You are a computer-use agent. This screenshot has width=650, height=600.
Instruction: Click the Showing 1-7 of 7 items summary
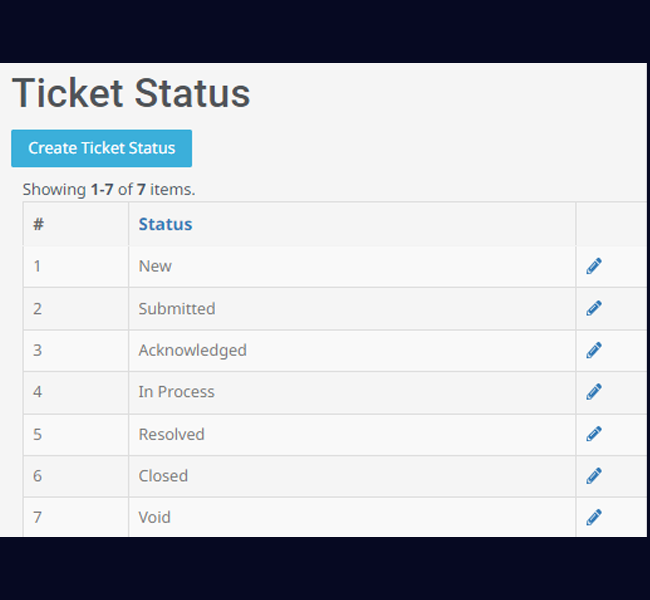[x=109, y=189]
